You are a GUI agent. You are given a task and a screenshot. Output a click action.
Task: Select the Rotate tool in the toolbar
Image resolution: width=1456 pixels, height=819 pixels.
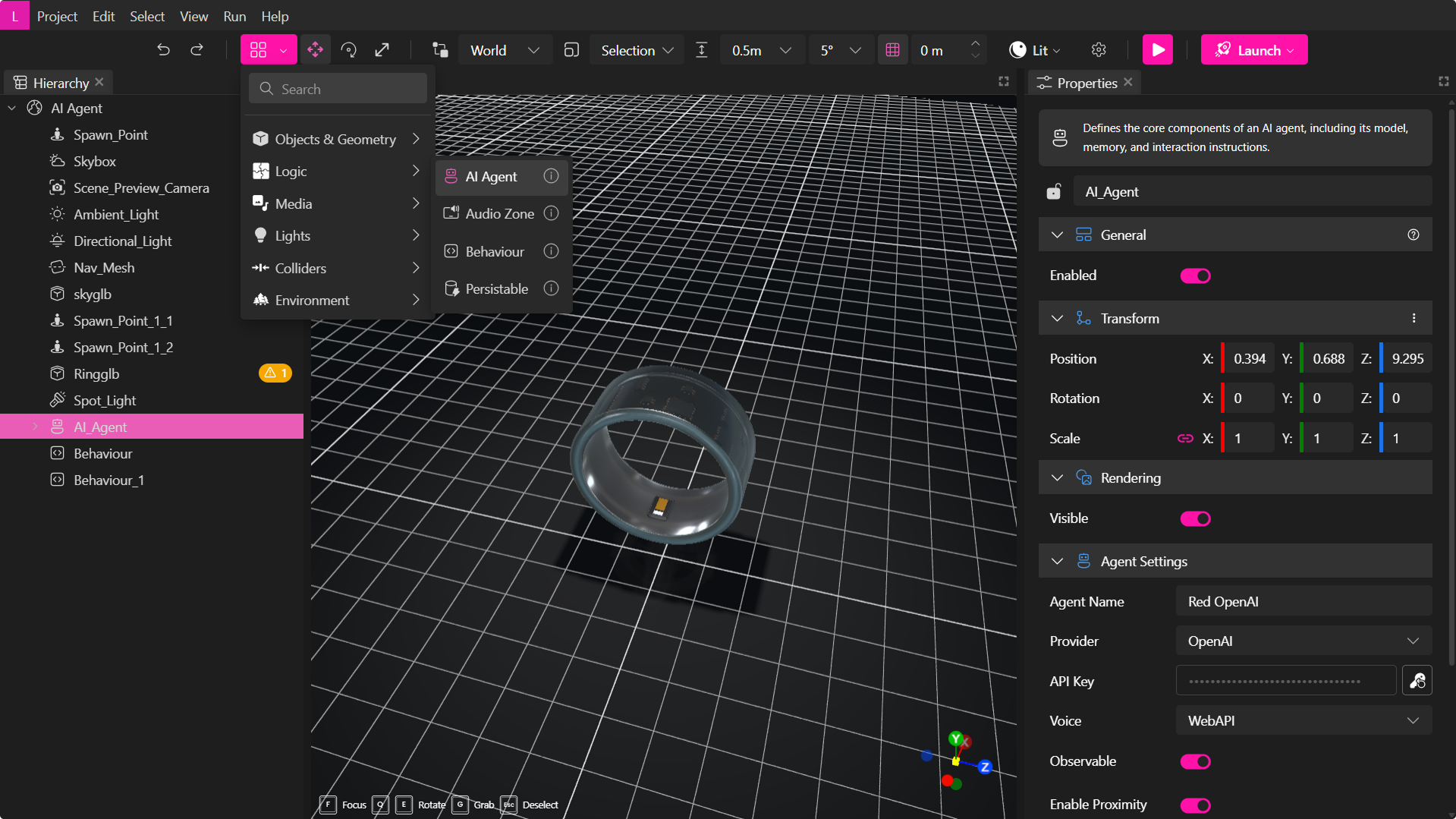(x=348, y=49)
